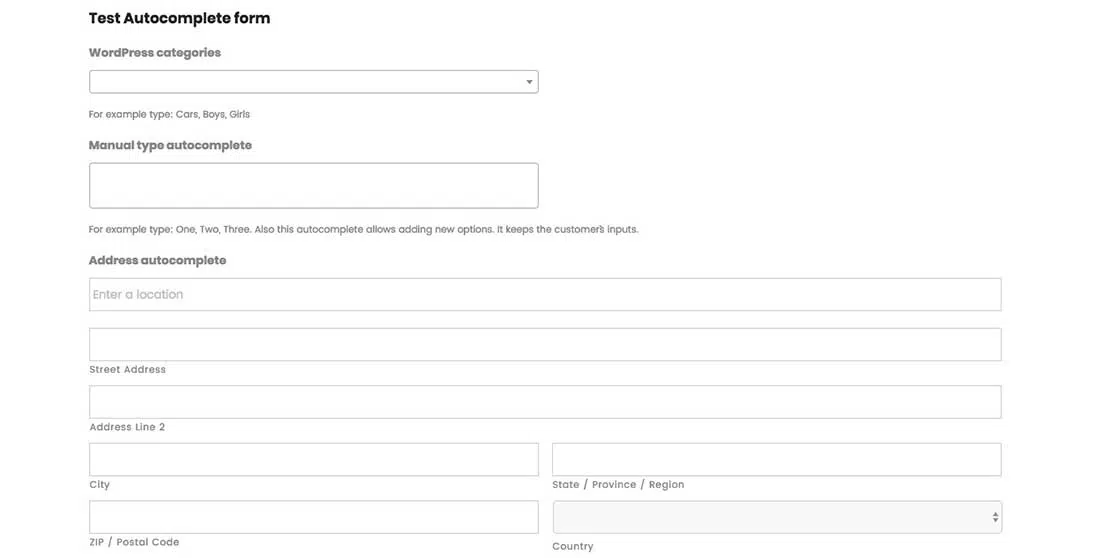This screenshot has width=1100, height=558.
Task: Focus the Manual type autocomplete text box
Action: (313, 186)
